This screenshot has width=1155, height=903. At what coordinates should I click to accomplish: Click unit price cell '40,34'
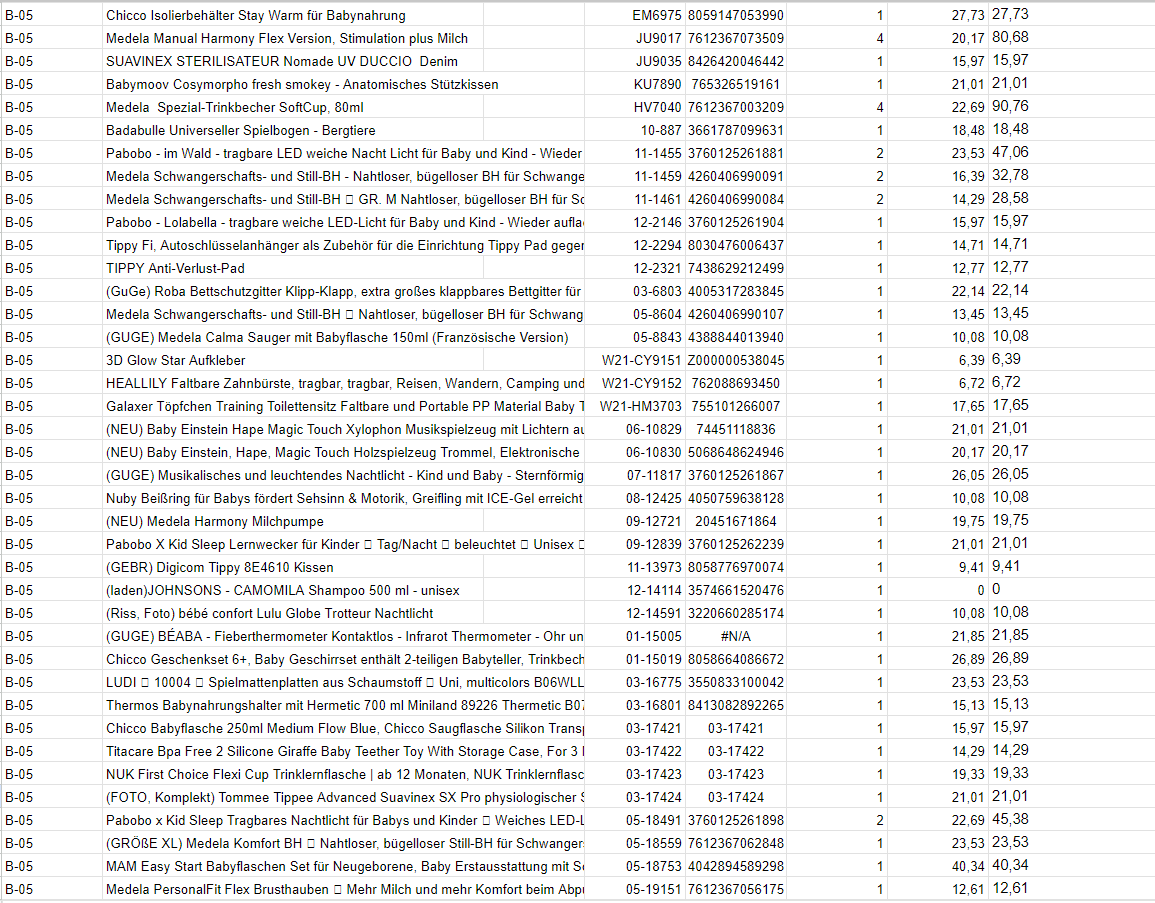point(937,866)
